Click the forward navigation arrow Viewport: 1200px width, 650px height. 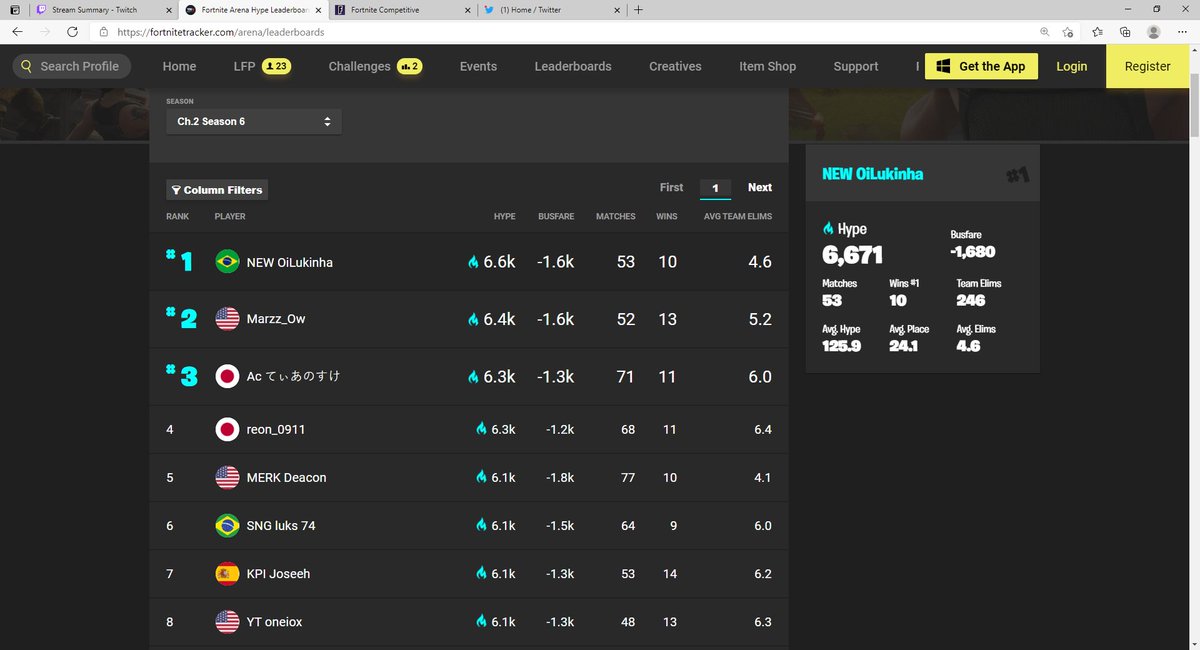[x=44, y=32]
